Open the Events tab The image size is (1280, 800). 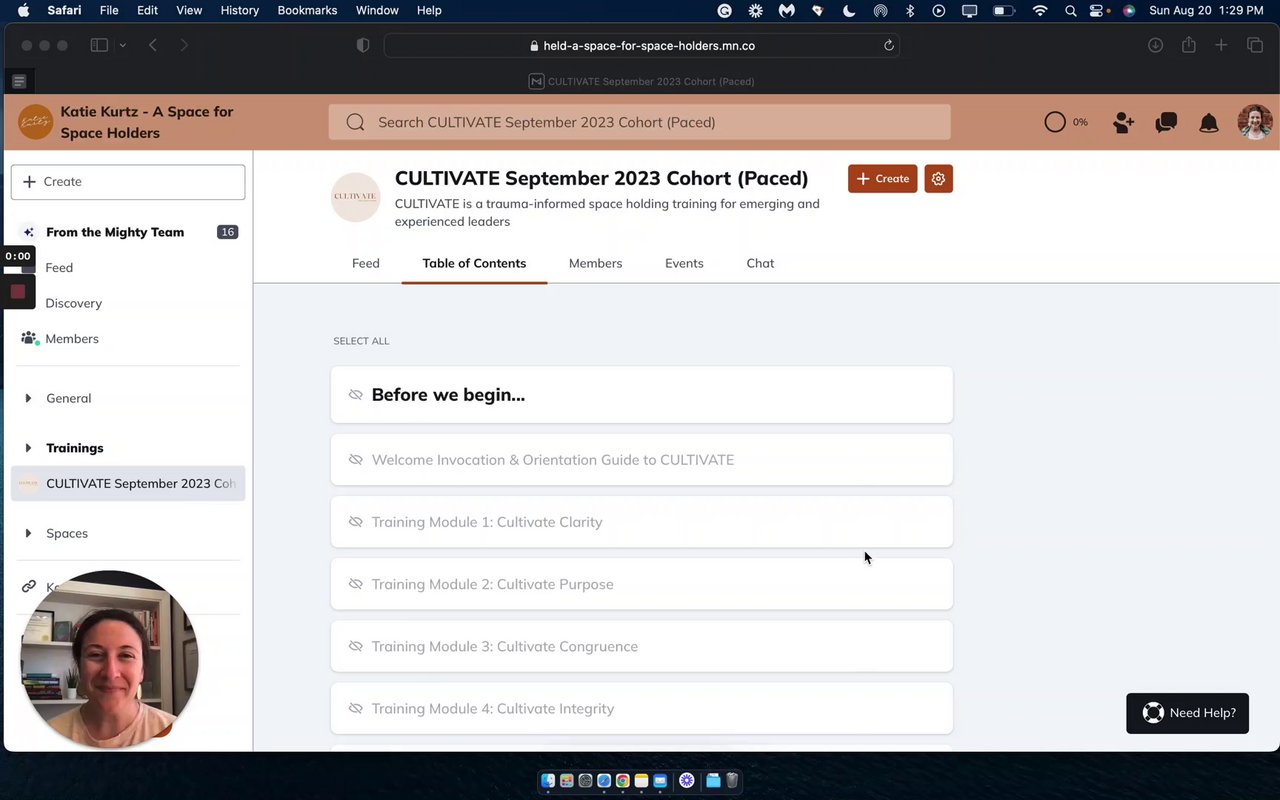(684, 263)
